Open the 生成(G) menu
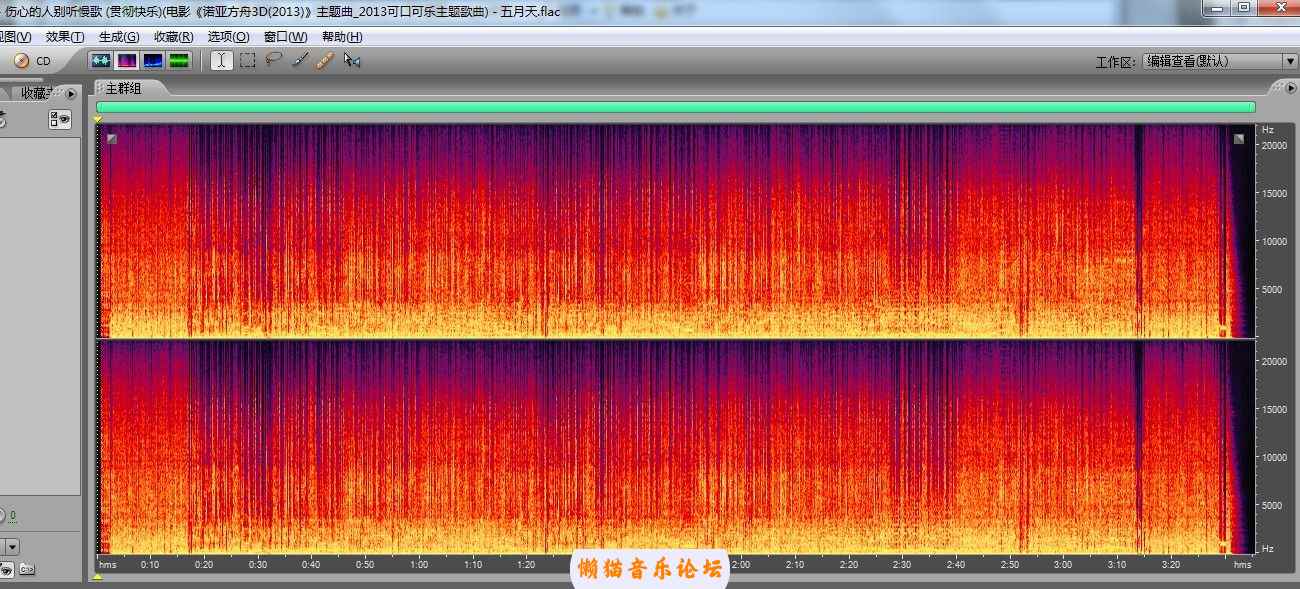 [x=119, y=37]
